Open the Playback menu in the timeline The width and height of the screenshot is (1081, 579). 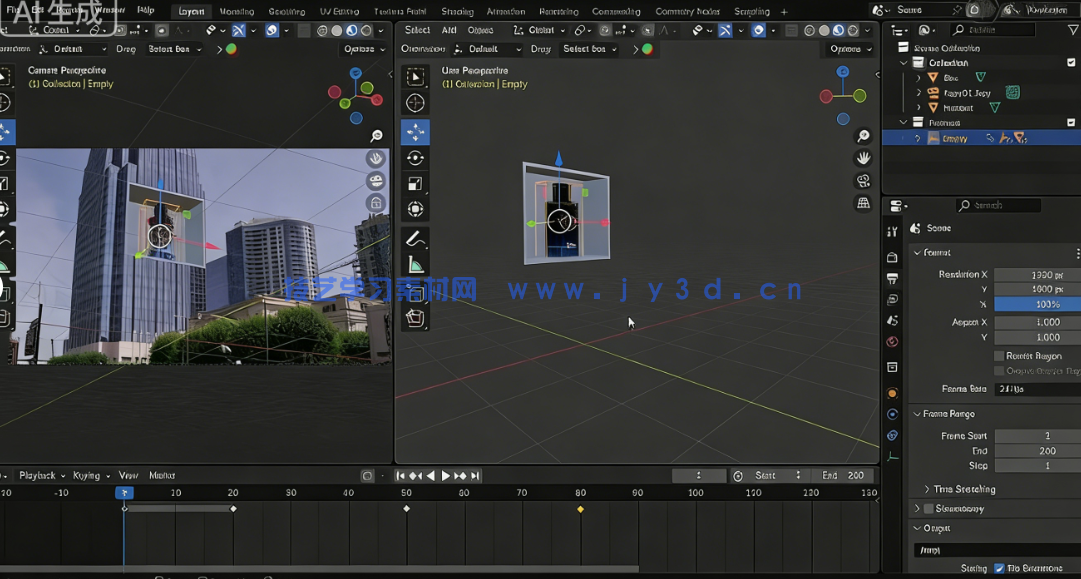pos(38,475)
